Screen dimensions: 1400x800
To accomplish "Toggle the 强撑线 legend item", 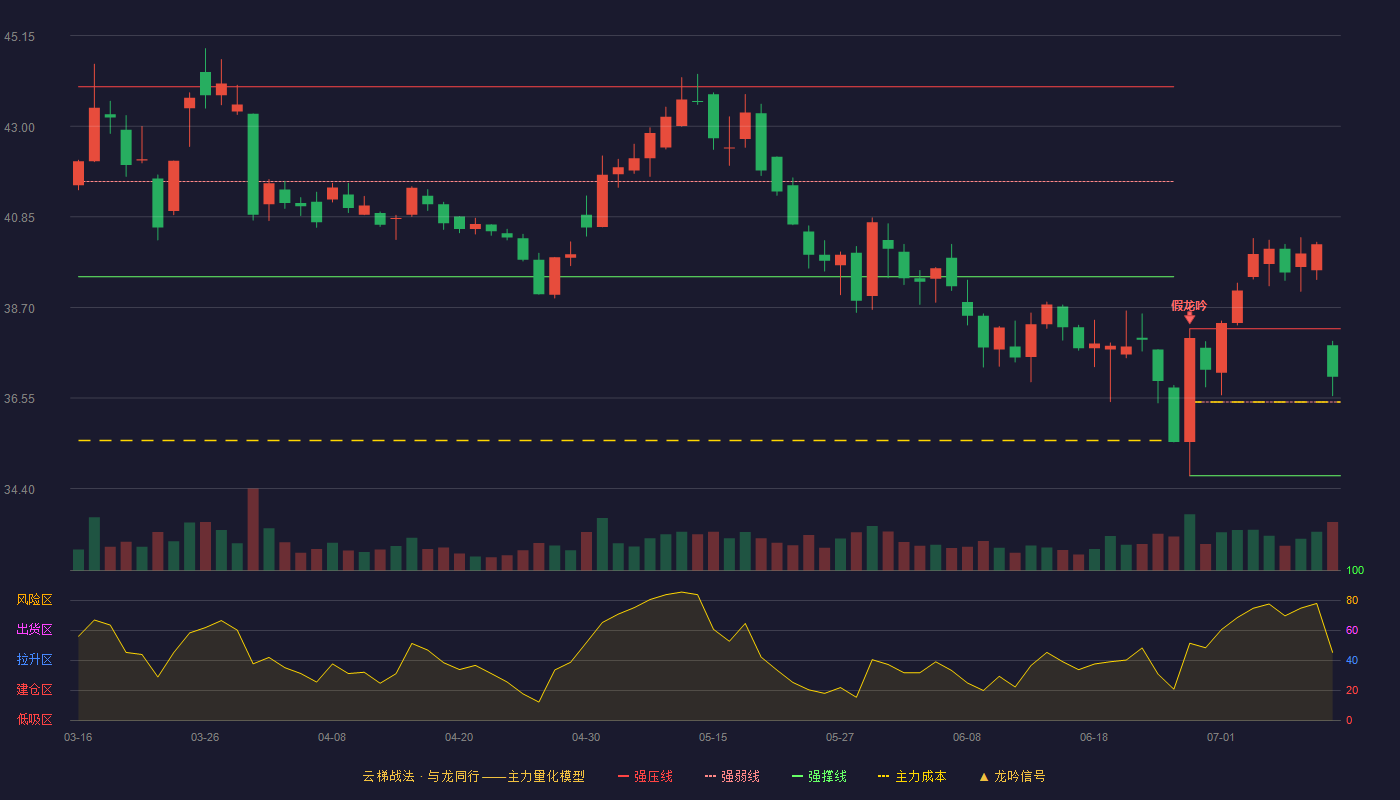I will 819,776.
